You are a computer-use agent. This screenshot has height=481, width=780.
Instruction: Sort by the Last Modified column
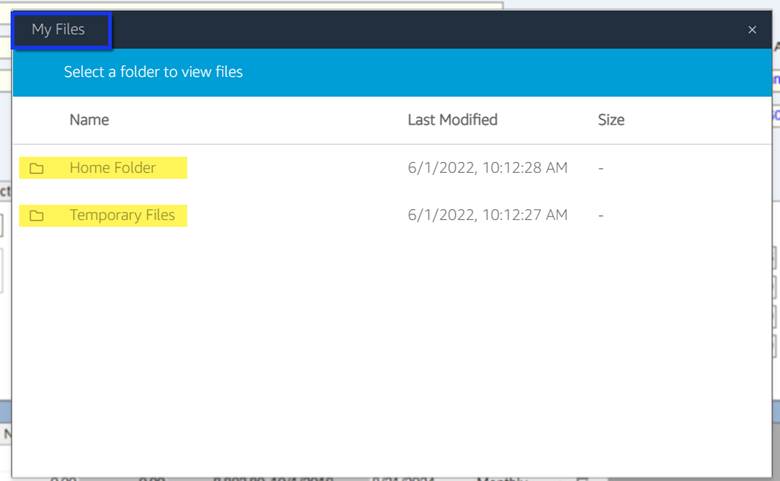click(x=452, y=120)
